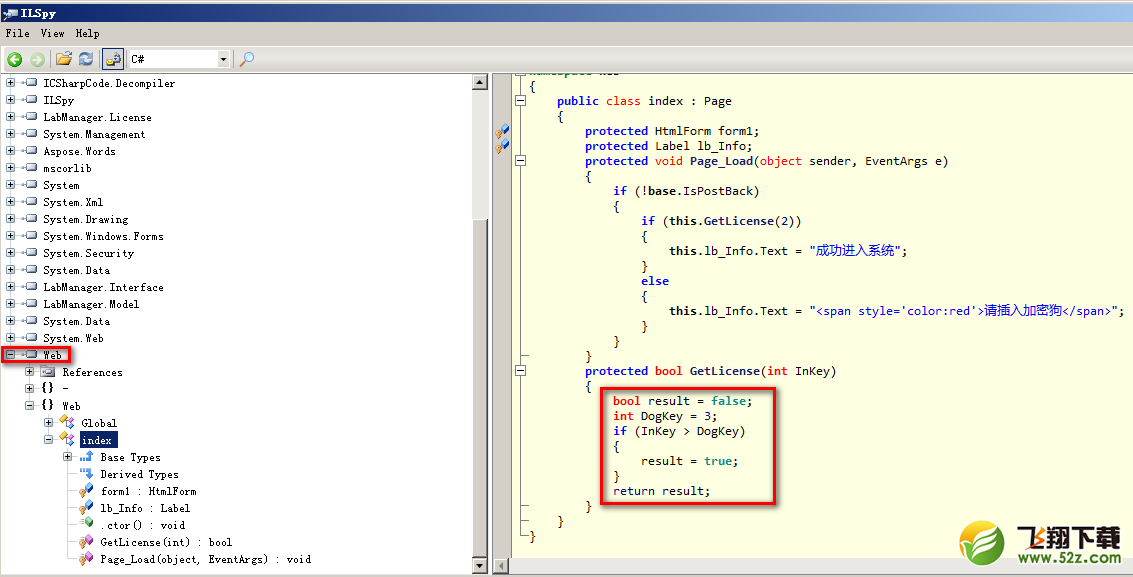Open the View menu
Screen dimensions: 1133x577
(52, 33)
